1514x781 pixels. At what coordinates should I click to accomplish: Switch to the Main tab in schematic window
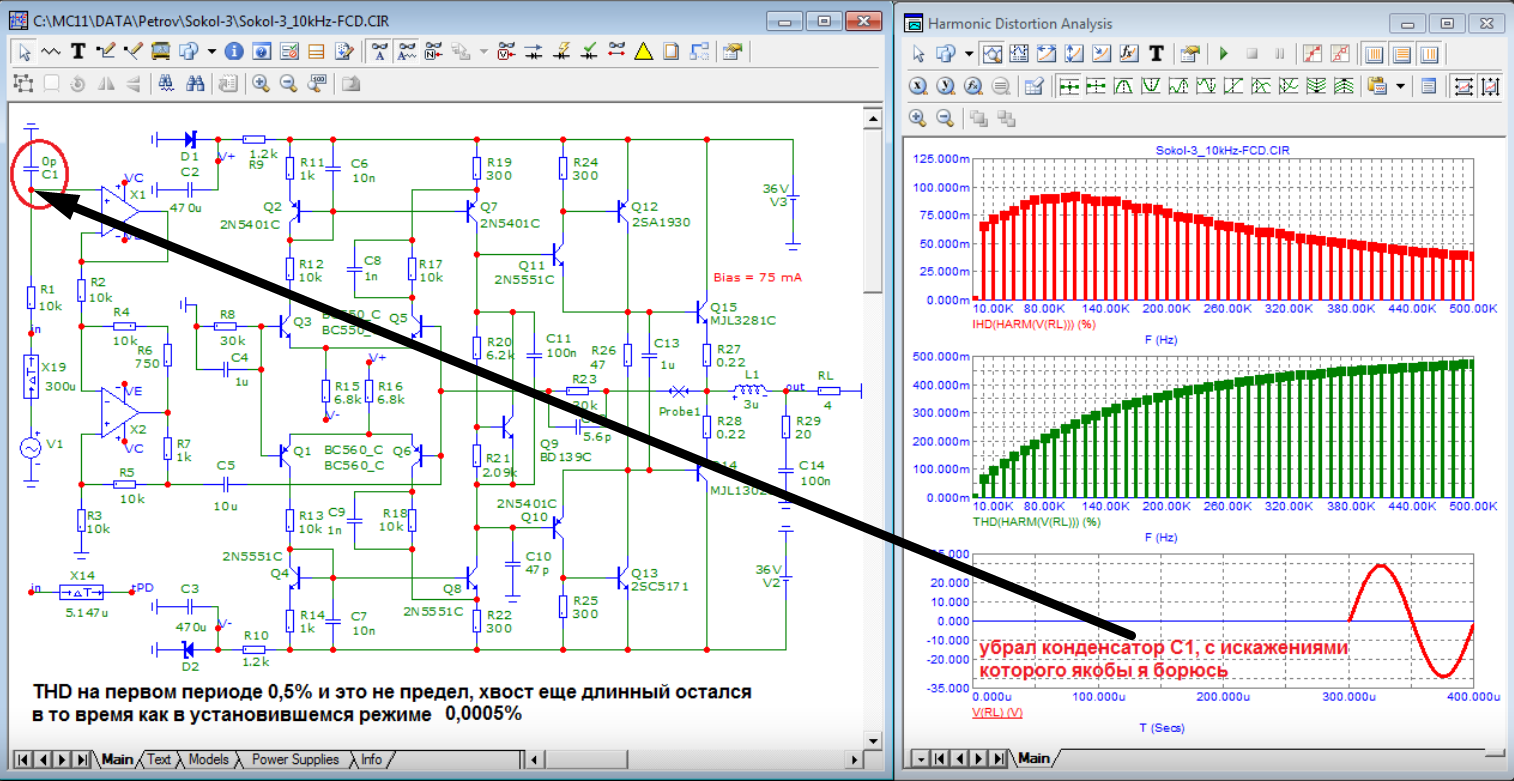click(117, 760)
